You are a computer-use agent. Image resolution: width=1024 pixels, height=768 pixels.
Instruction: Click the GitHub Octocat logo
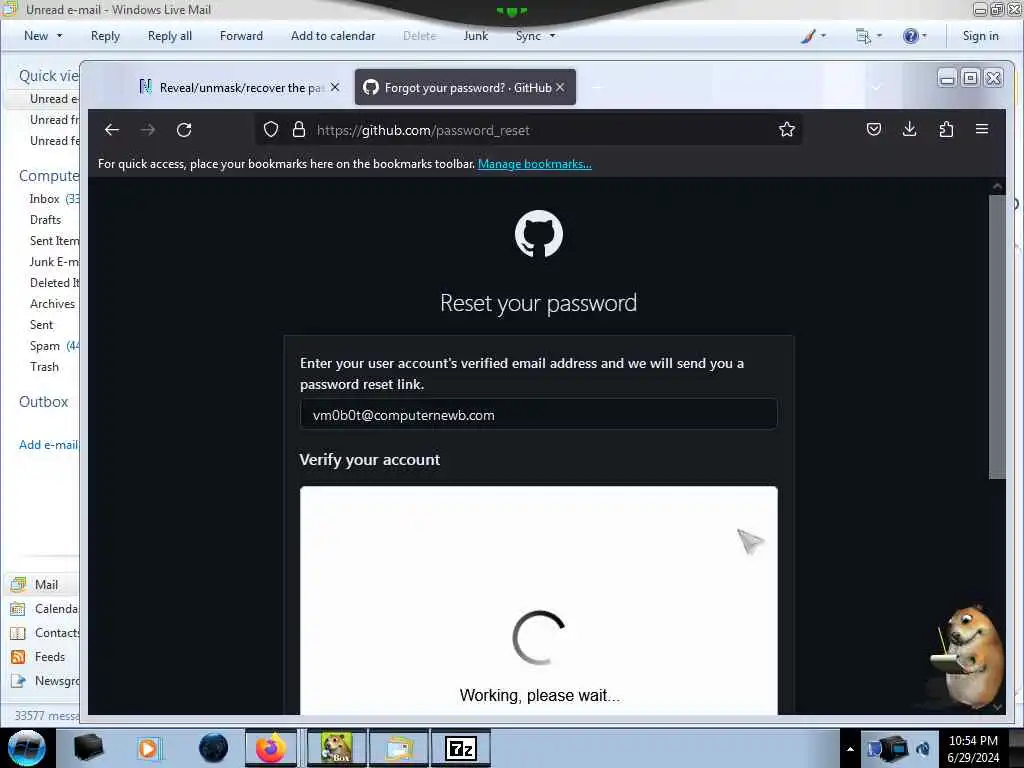coord(539,234)
